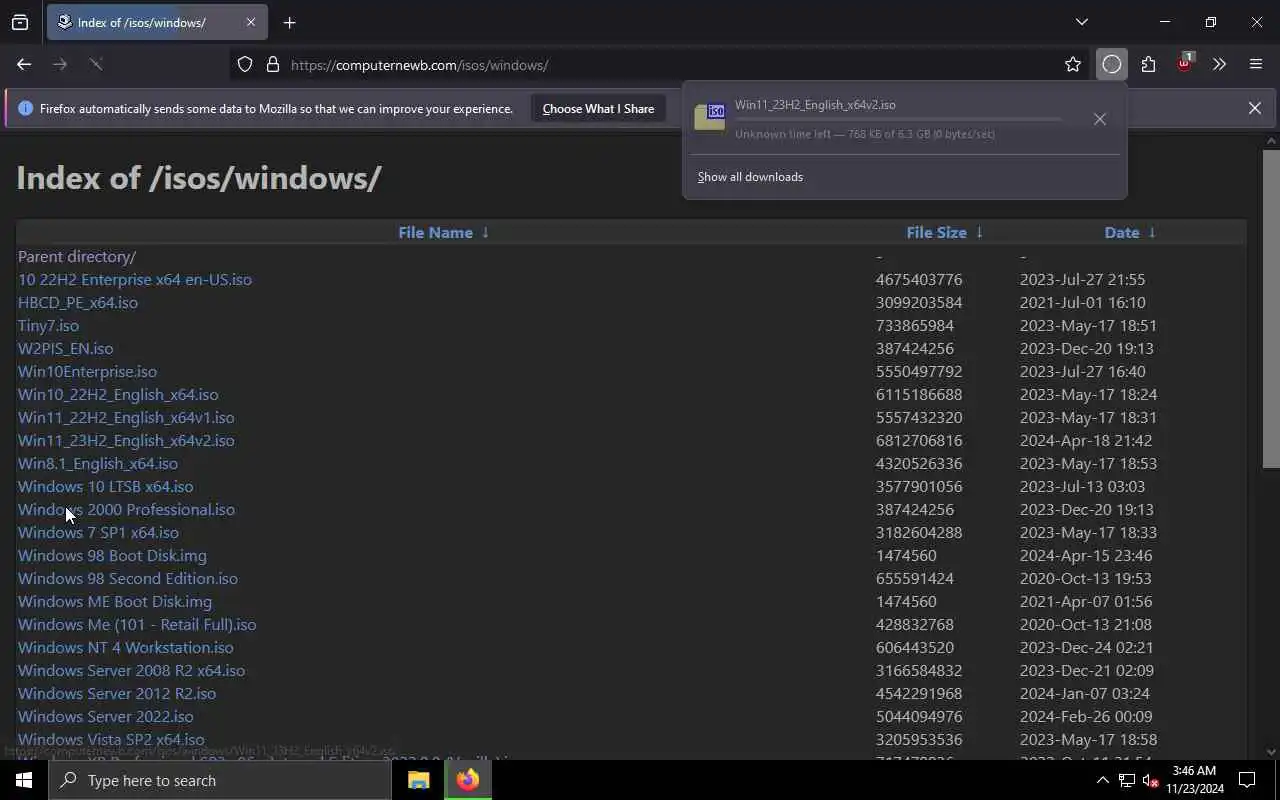
Task: Download Win8.1_English_x64.iso
Action: [x=98, y=464]
